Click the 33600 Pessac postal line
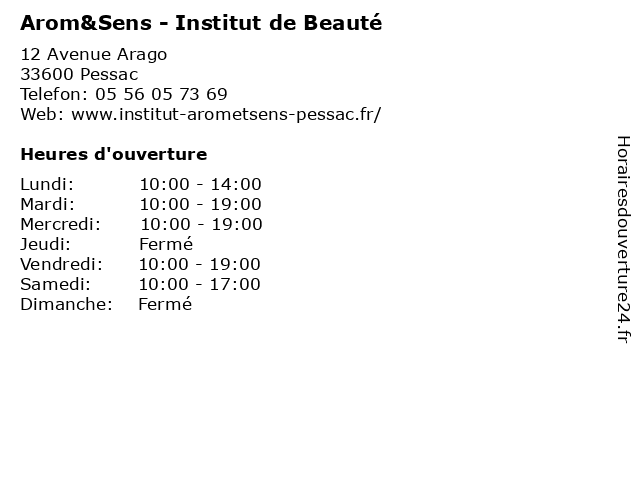This screenshot has width=640, height=480. (x=79, y=74)
